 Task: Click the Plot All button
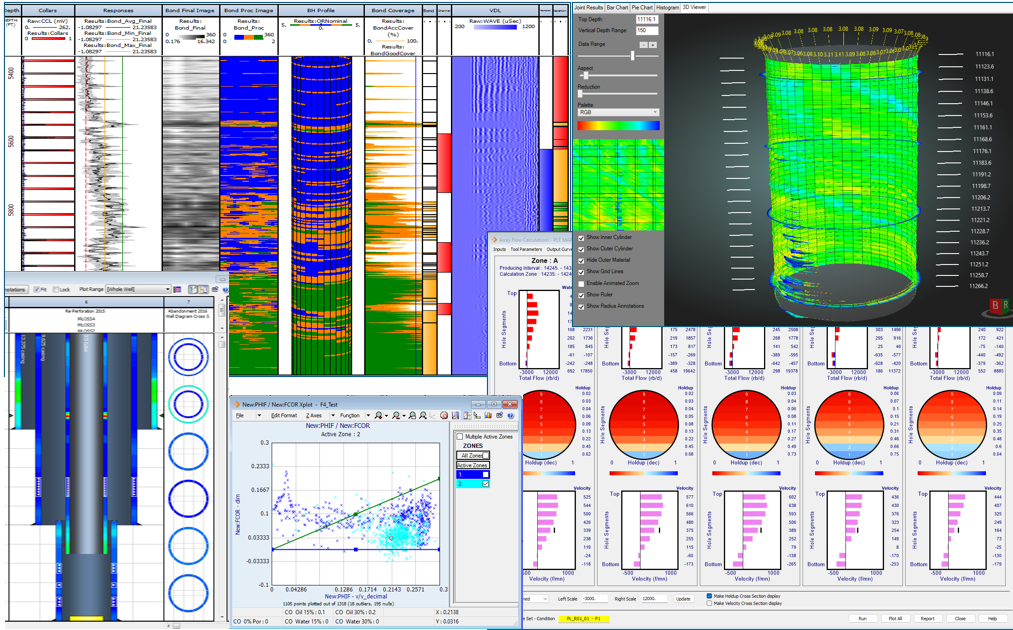(895, 618)
